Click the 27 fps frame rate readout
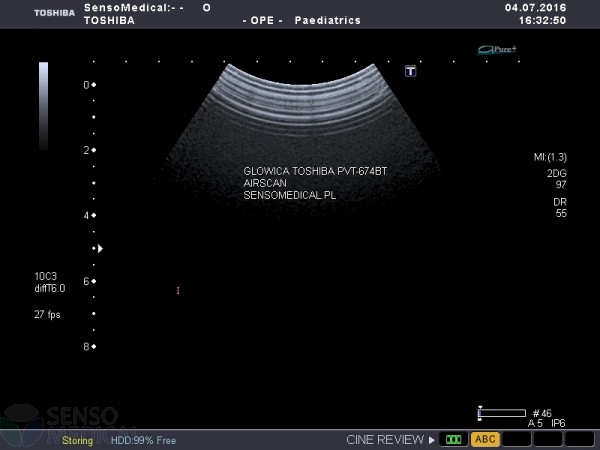This screenshot has height=450, width=600. [x=46, y=313]
